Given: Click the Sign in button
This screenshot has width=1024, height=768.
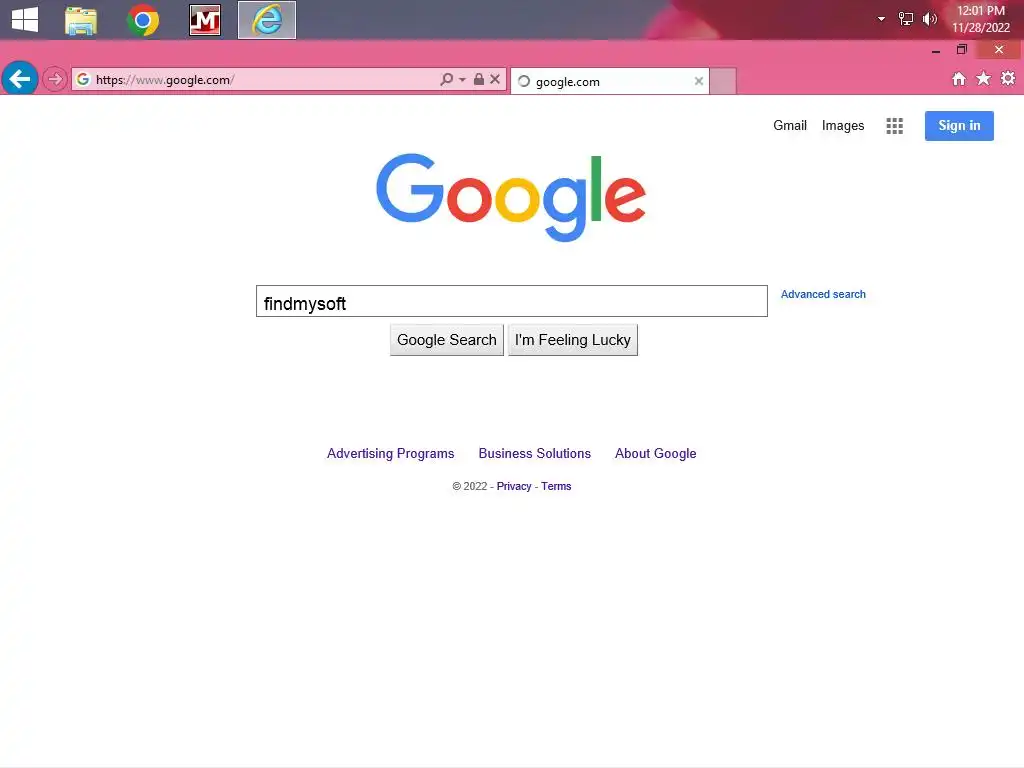Looking at the screenshot, I should 959,126.
